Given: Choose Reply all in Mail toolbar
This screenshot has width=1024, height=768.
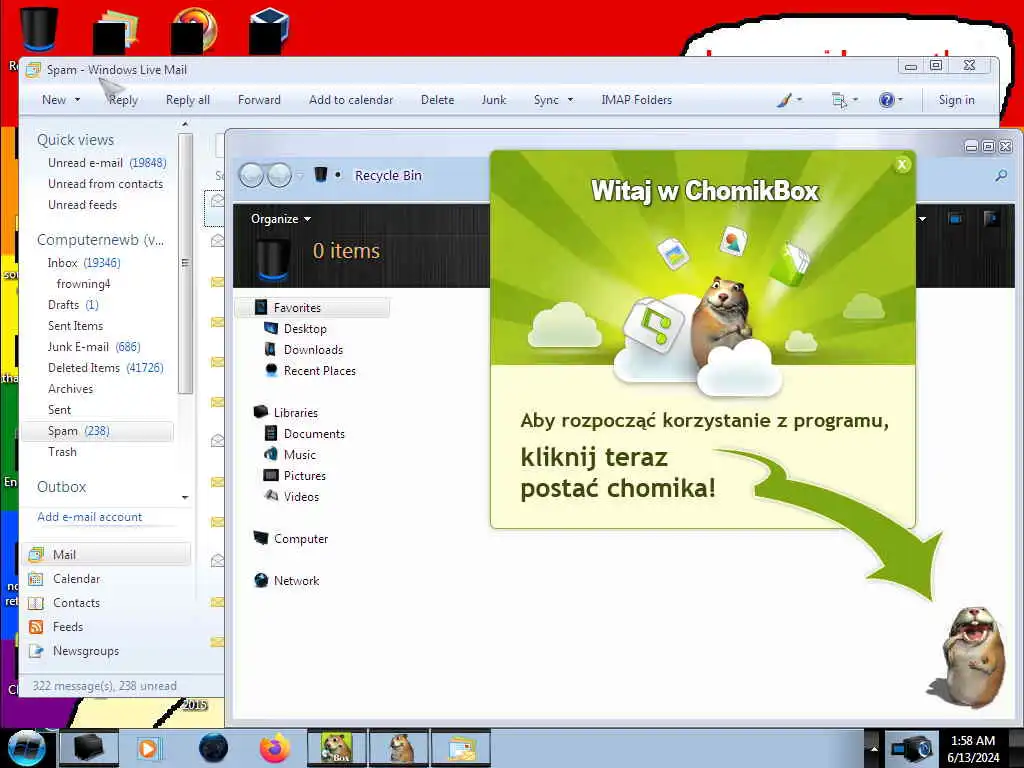Looking at the screenshot, I should 187,100.
